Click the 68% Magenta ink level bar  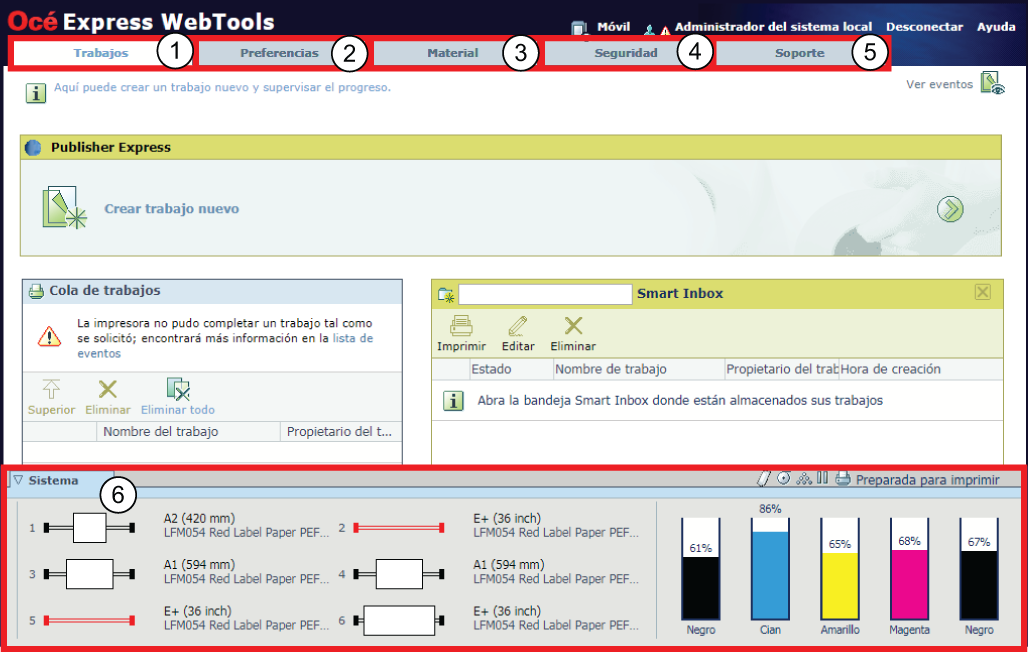pos(909,569)
